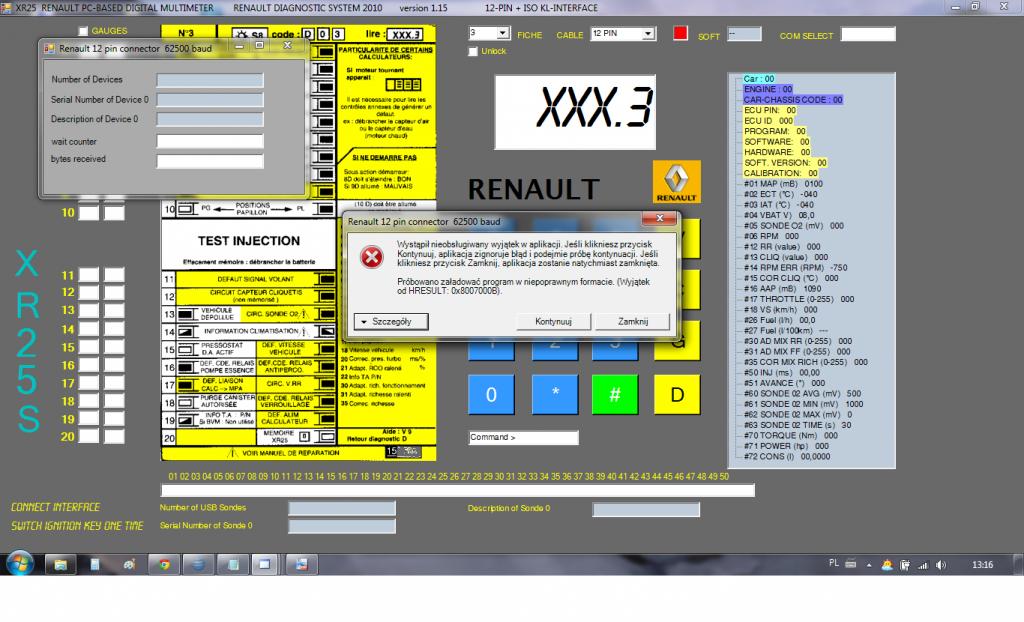The width and height of the screenshot is (1024, 622).
Task: Click the blue asterisk keypad button
Action: point(555,394)
